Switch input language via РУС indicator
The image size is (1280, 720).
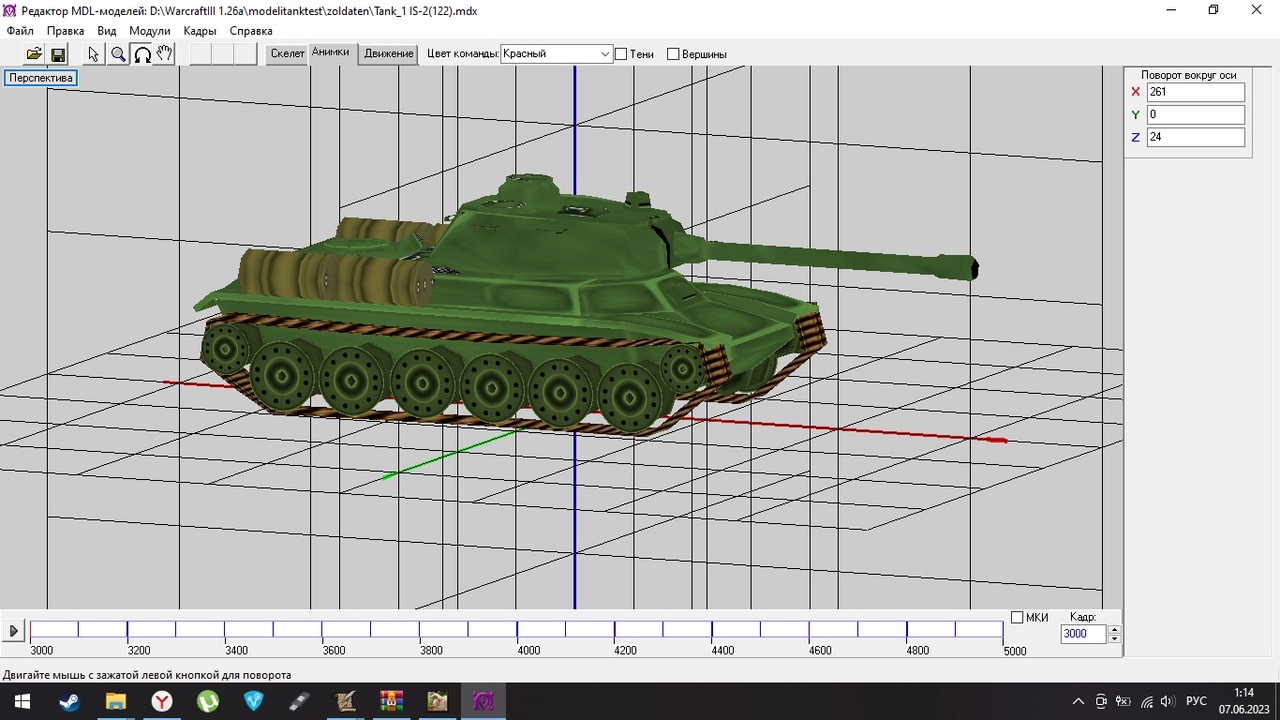(1196, 702)
